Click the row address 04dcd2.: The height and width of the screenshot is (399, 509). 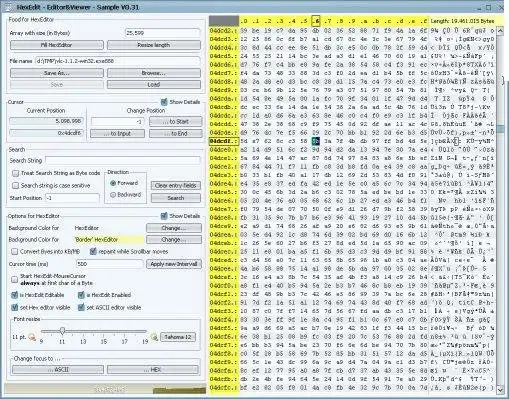tap(224, 31)
